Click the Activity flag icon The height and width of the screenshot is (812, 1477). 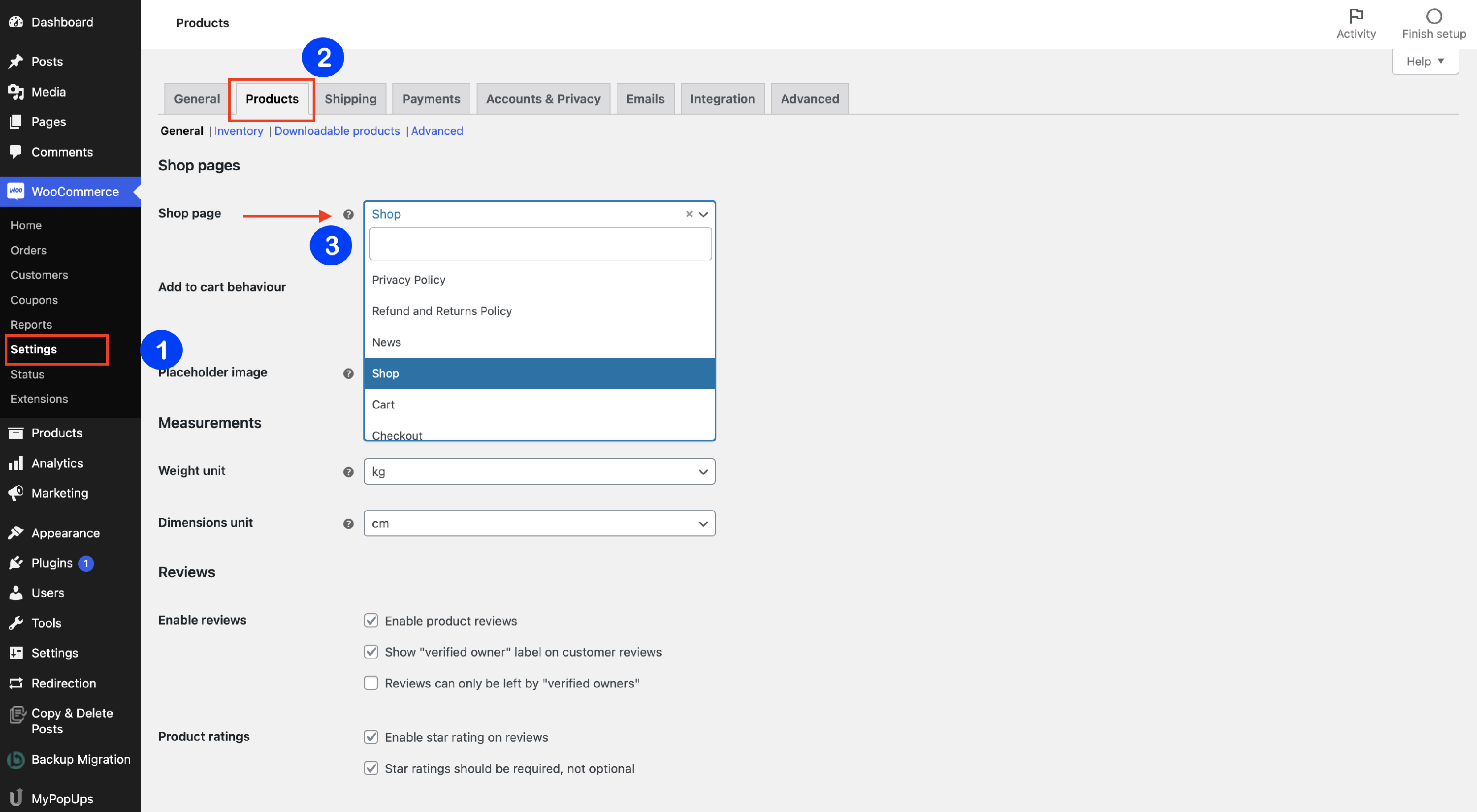tap(1356, 15)
